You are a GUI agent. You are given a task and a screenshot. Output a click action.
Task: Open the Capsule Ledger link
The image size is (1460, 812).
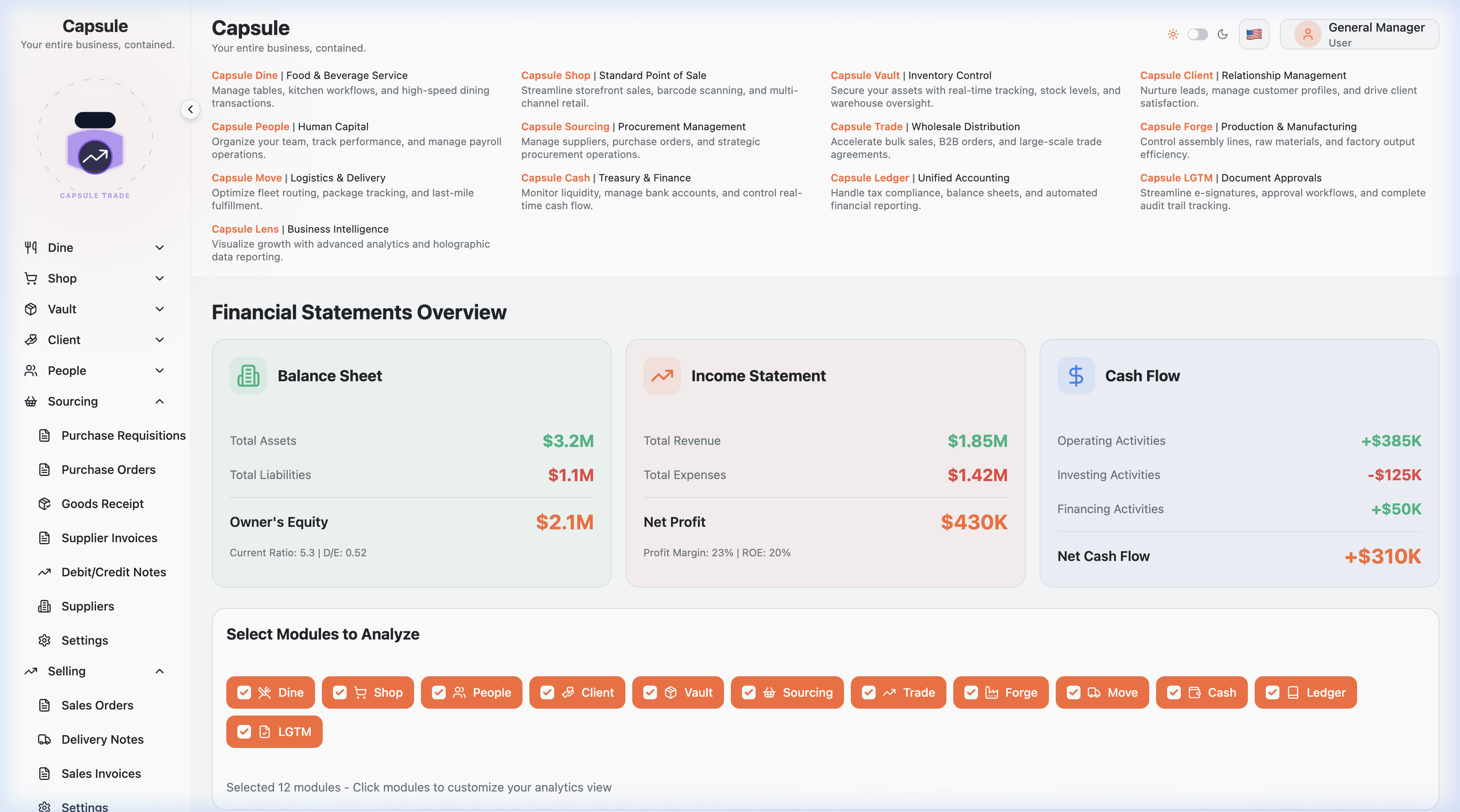click(x=870, y=178)
